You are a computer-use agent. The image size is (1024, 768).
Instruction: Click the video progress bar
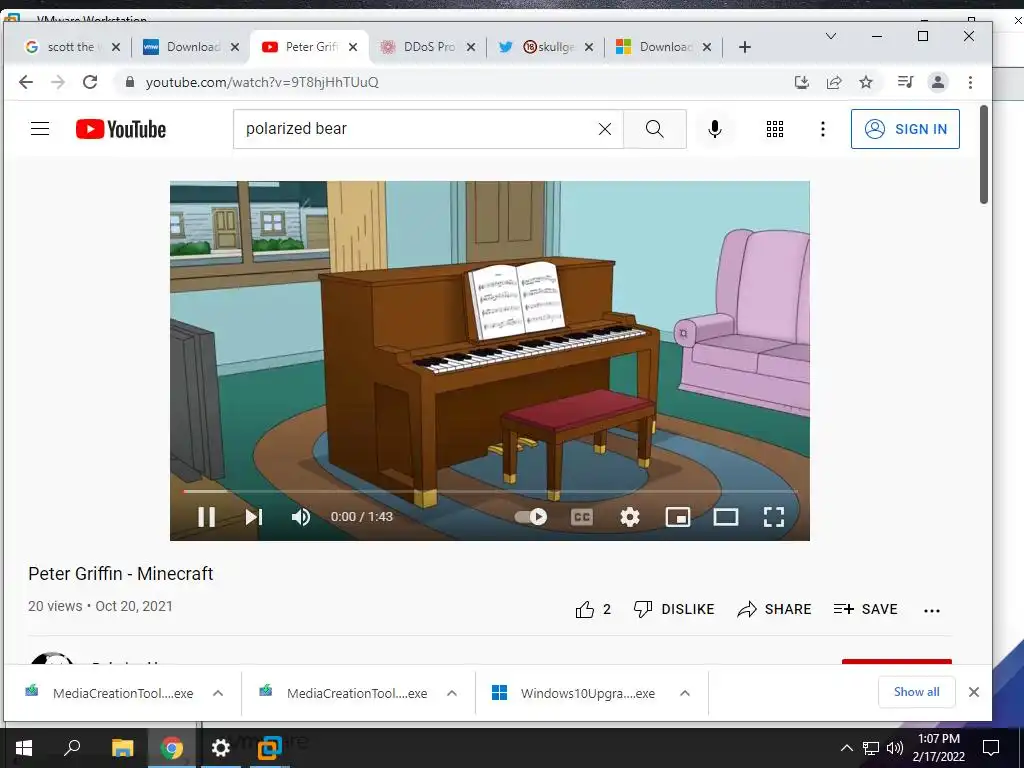coord(490,491)
